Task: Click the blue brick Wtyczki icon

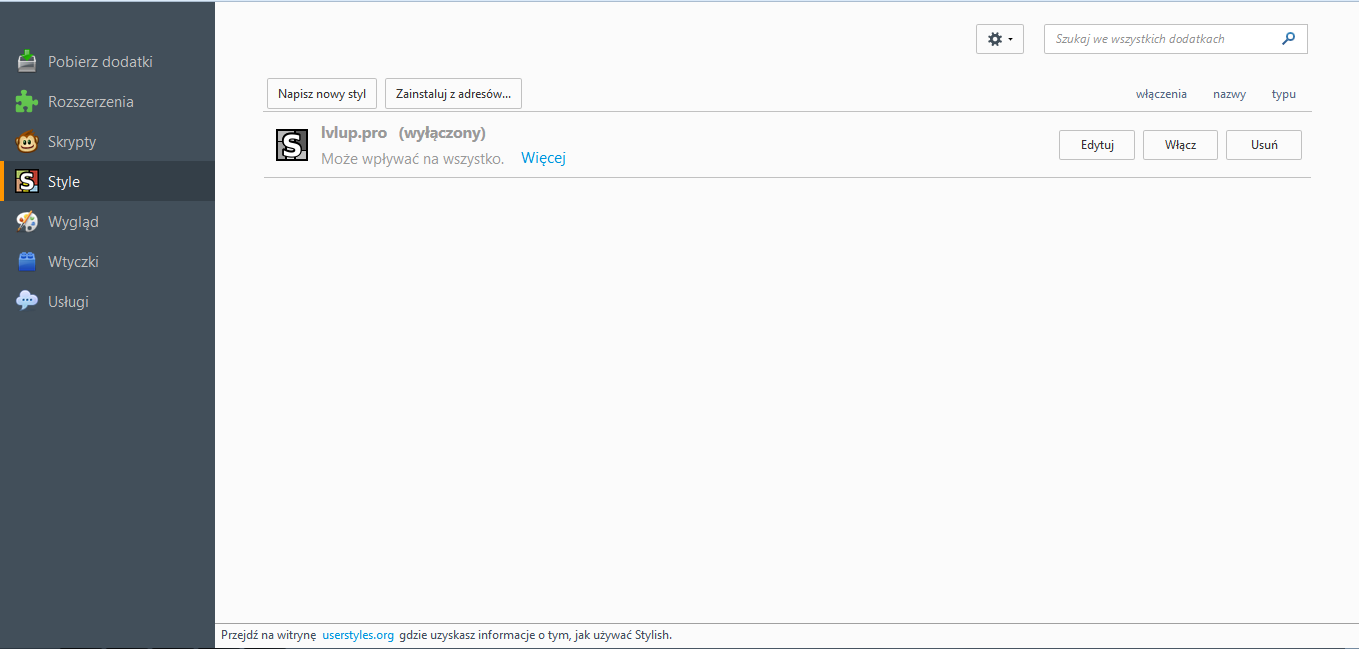Action: (27, 262)
